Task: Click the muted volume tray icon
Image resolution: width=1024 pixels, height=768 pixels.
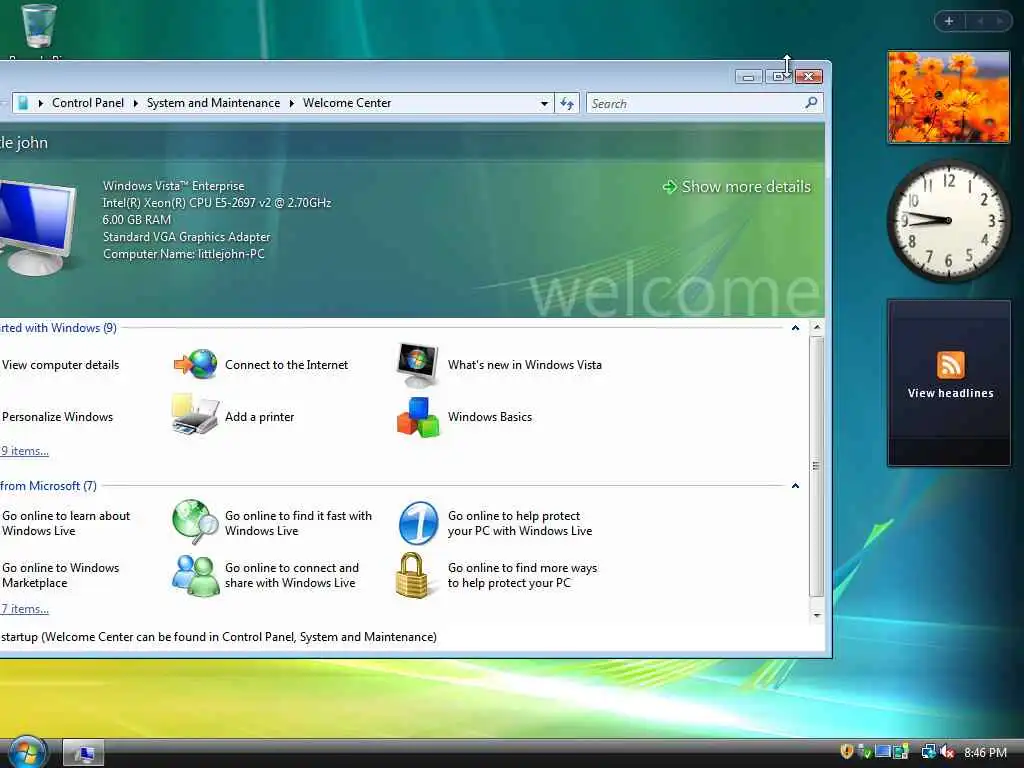Action: (x=947, y=752)
